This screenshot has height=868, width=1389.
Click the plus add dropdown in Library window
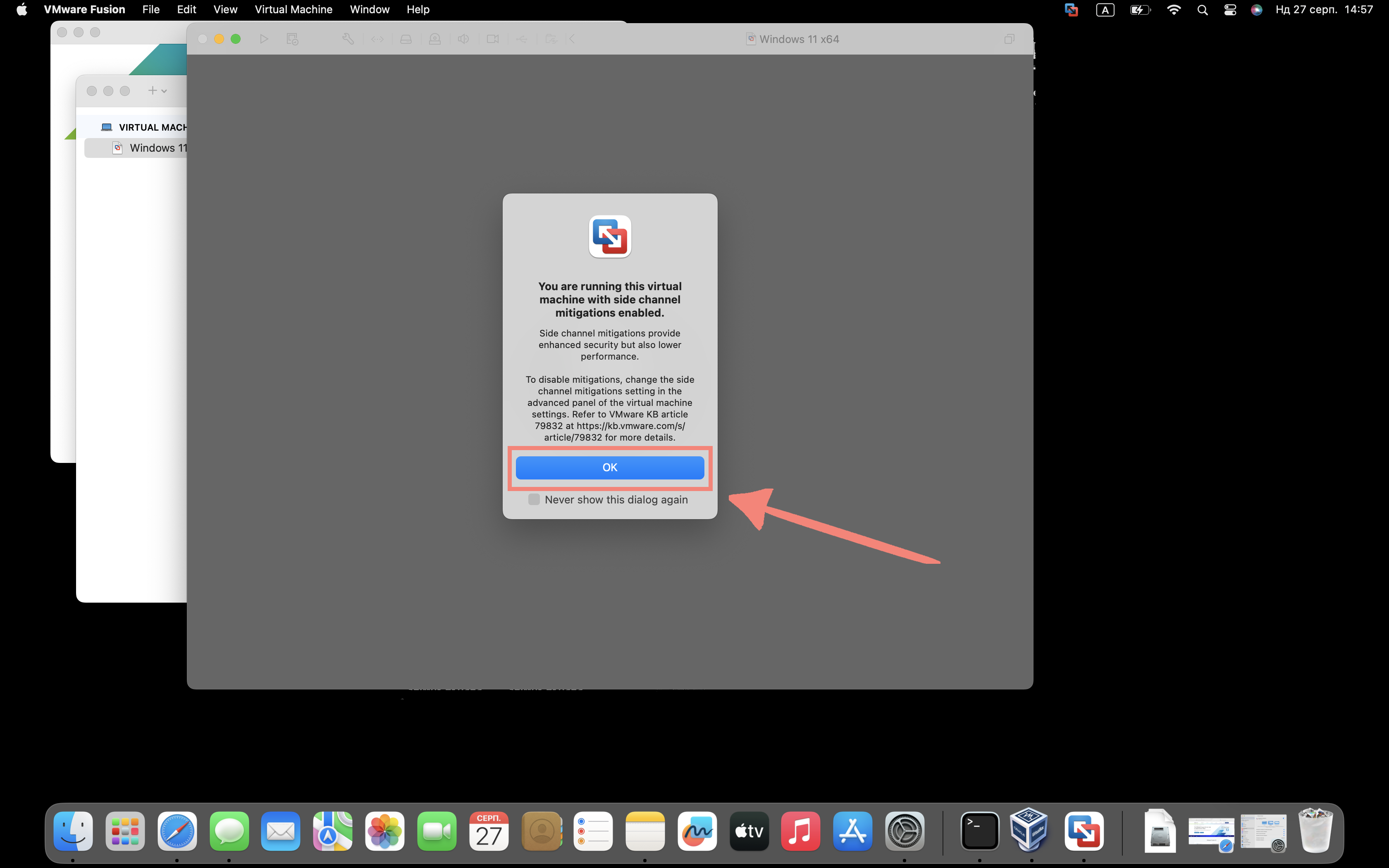[157, 90]
